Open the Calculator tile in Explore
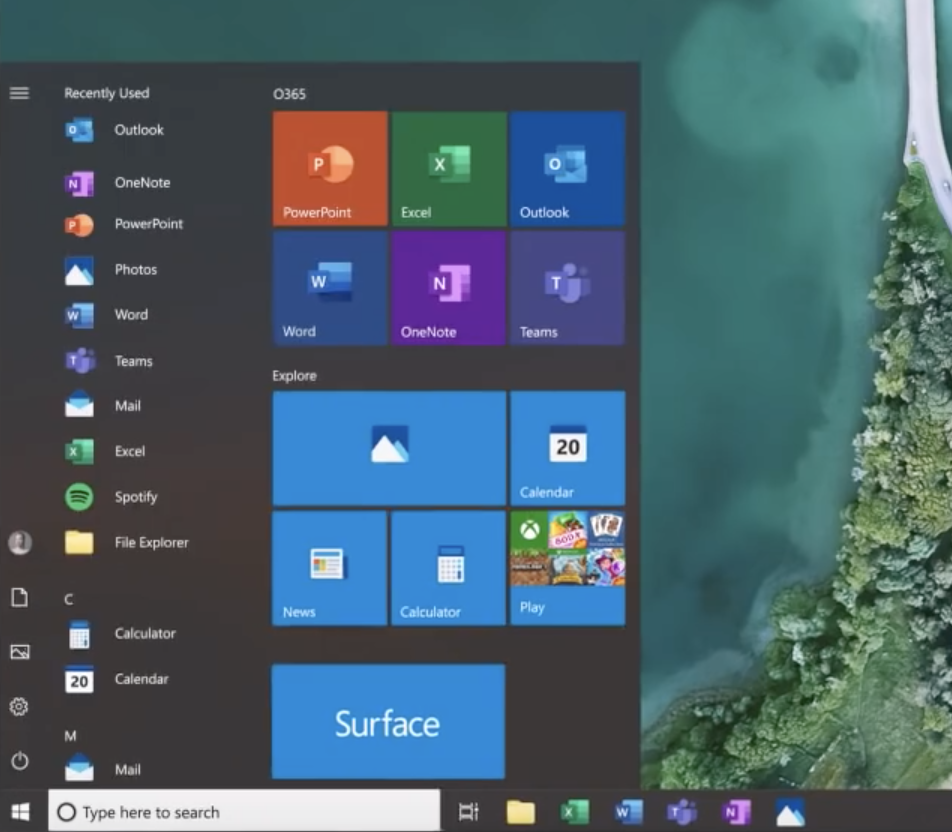 449,568
